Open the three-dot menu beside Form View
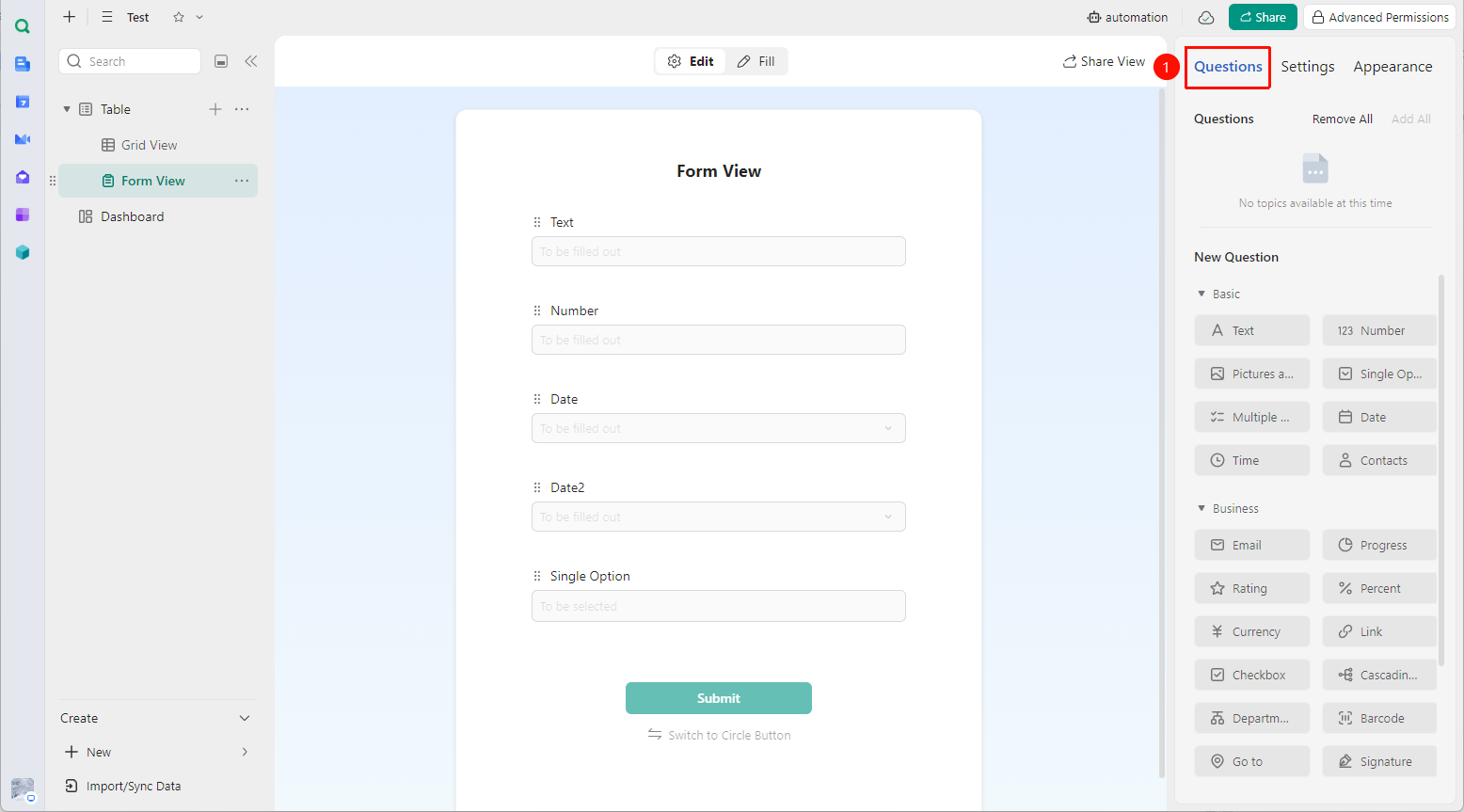 click(242, 181)
